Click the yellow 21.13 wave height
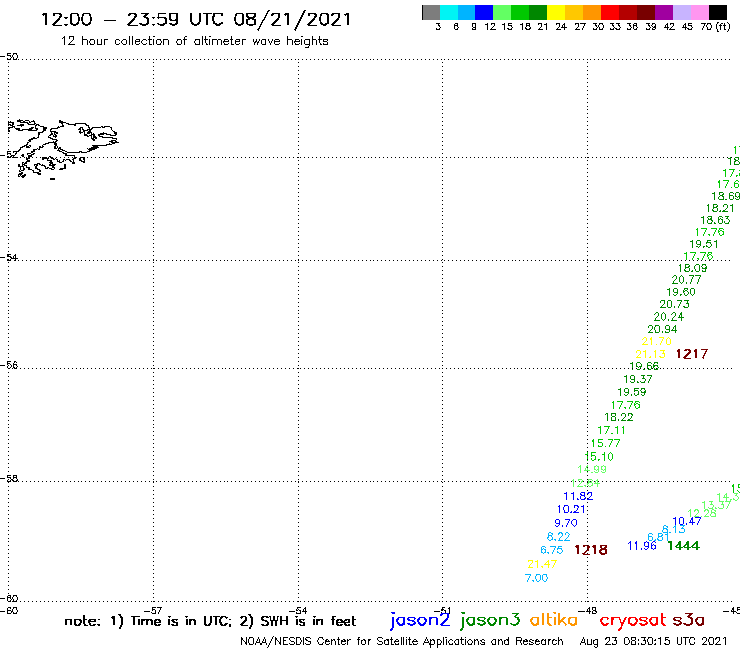This screenshot has width=740, height=650. 650,354
